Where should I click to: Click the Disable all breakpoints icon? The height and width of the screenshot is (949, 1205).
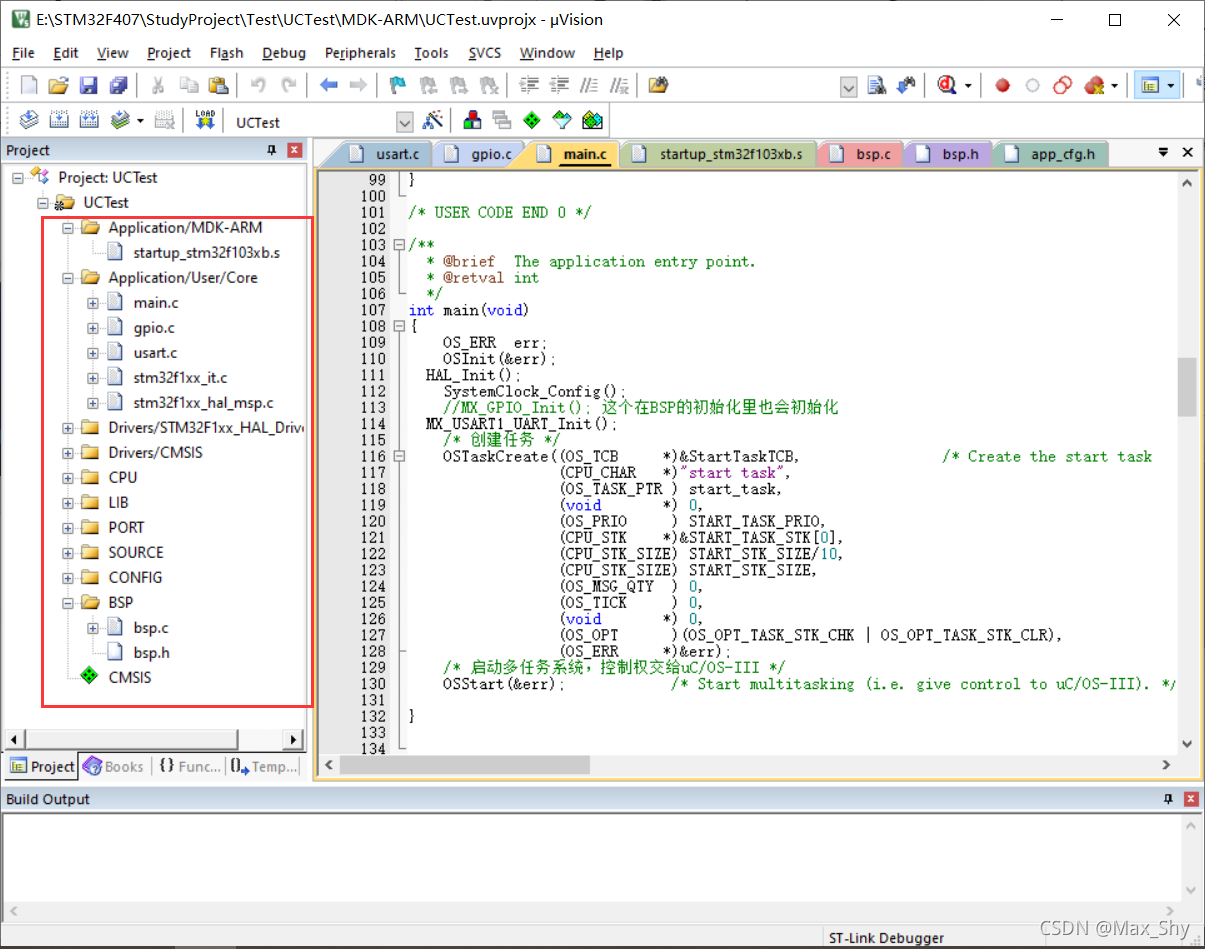[x=1062, y=85]
